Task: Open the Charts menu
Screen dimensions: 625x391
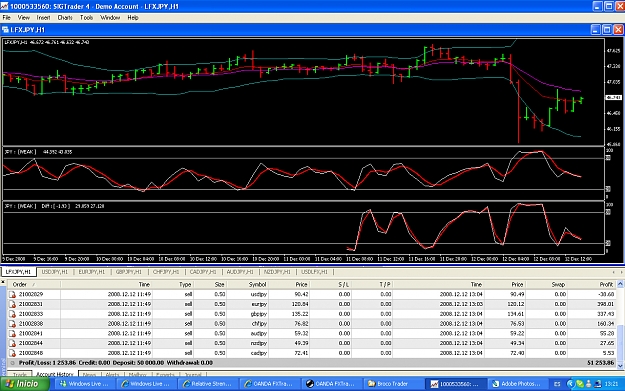Action: [x=65, y=18]
